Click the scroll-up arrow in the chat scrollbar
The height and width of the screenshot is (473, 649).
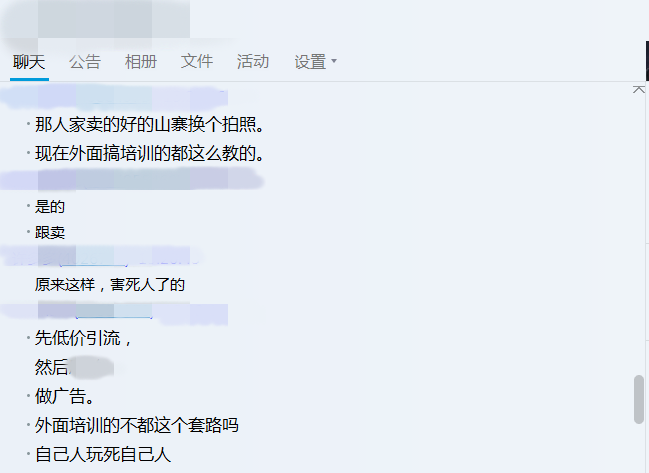tap(639, 90)
